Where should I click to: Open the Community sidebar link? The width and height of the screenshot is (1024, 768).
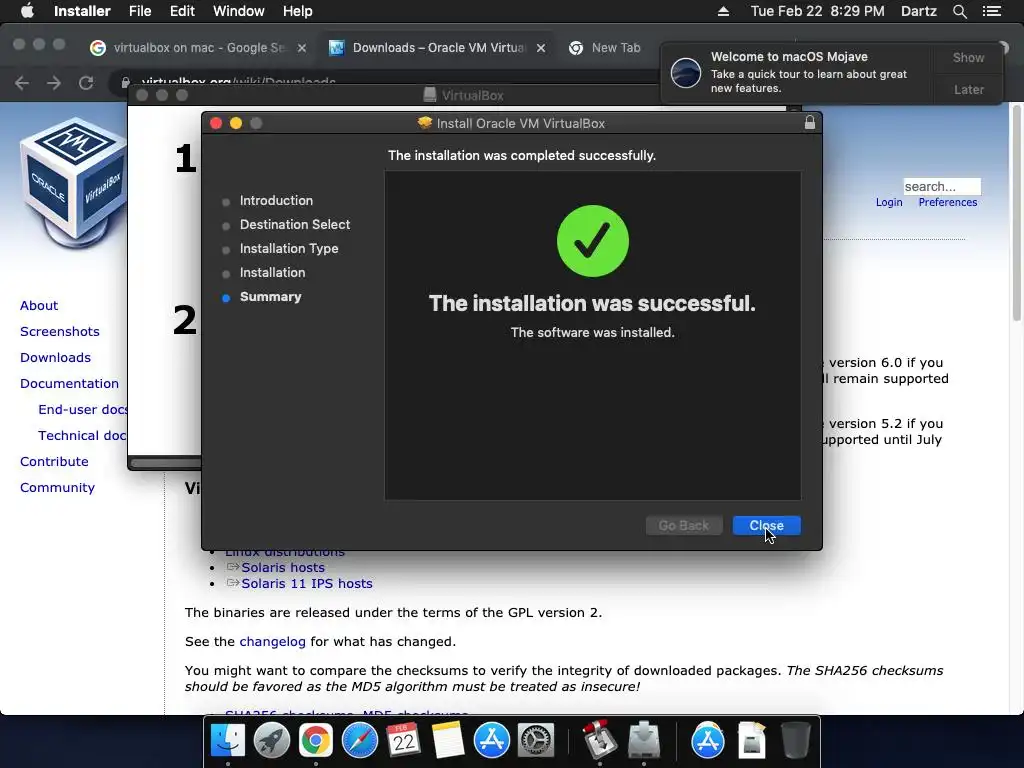pos(57,488)
